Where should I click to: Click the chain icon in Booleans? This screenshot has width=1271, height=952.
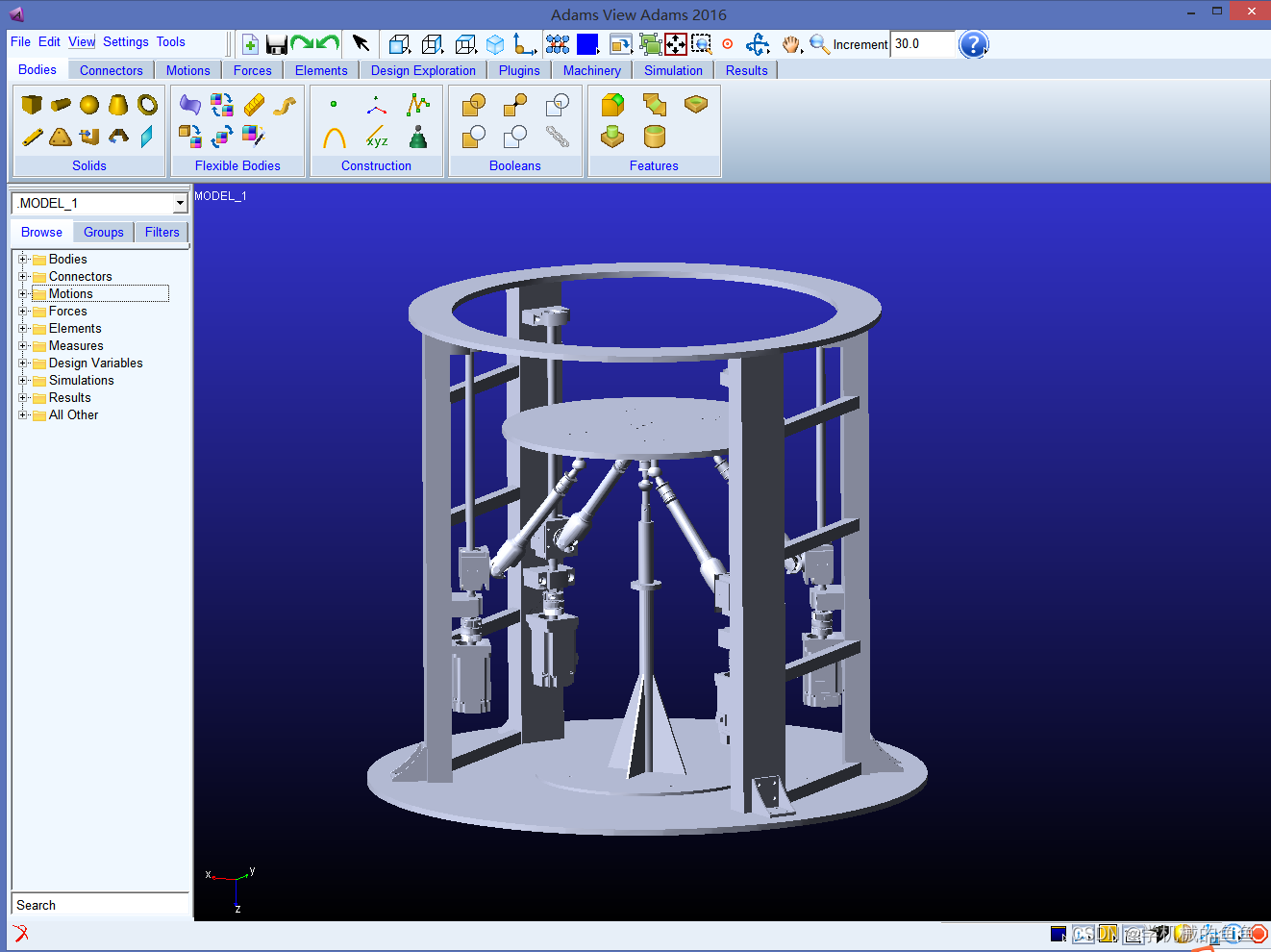click(x=558, y=137)
